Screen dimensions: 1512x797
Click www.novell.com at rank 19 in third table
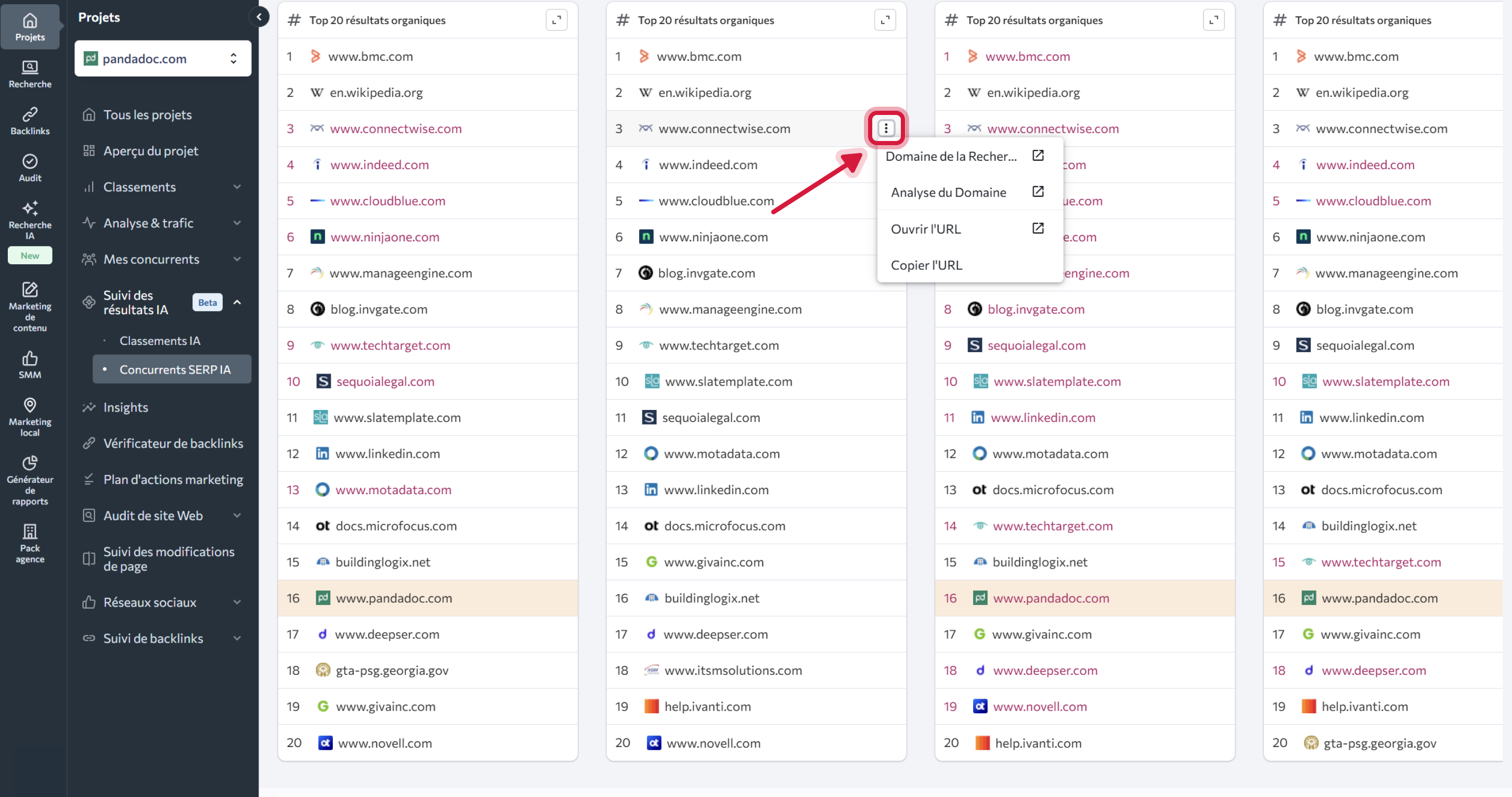coord(1040,706)
